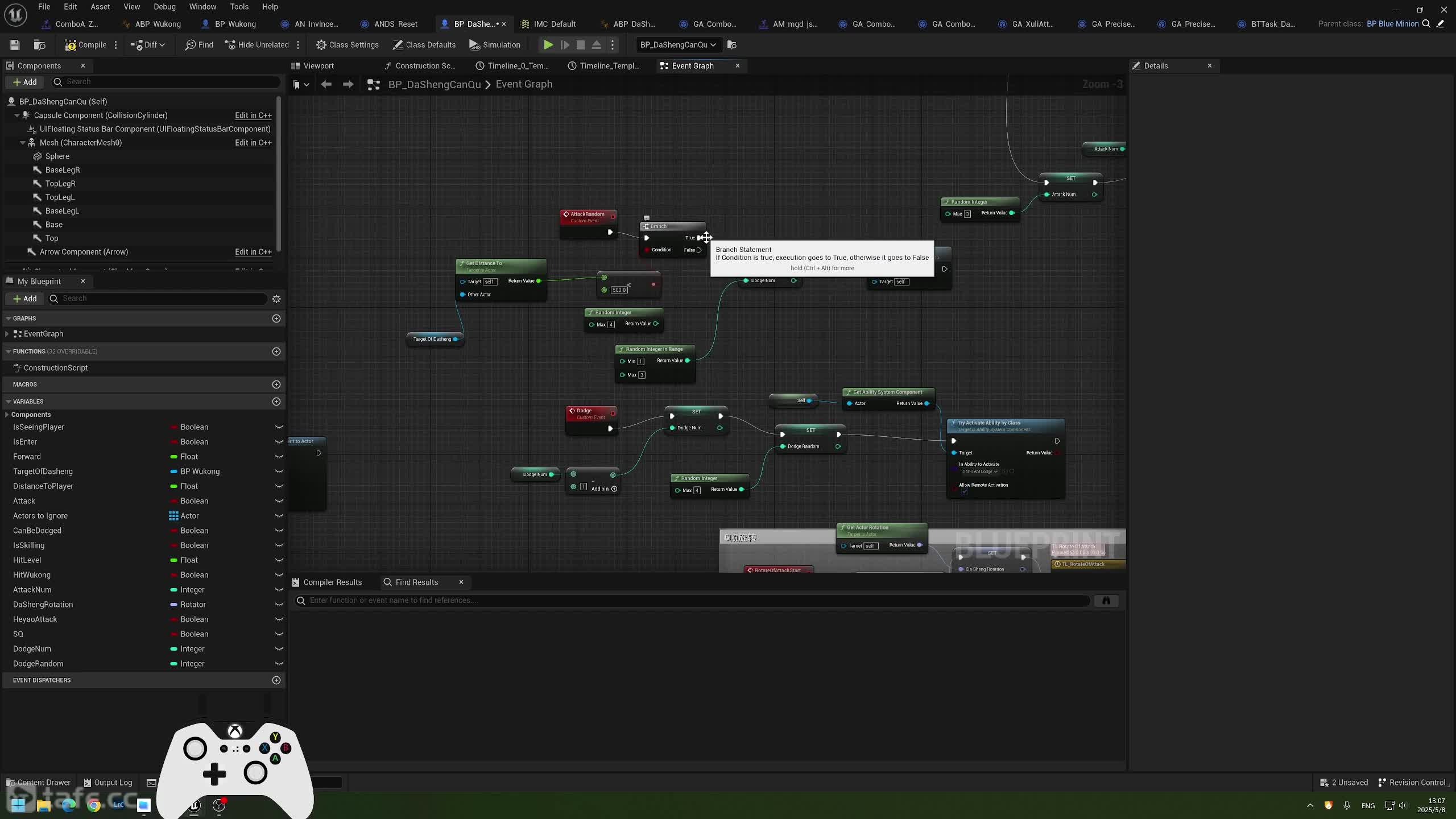Add new event dispatcher with plus icon

click(276, 680)
